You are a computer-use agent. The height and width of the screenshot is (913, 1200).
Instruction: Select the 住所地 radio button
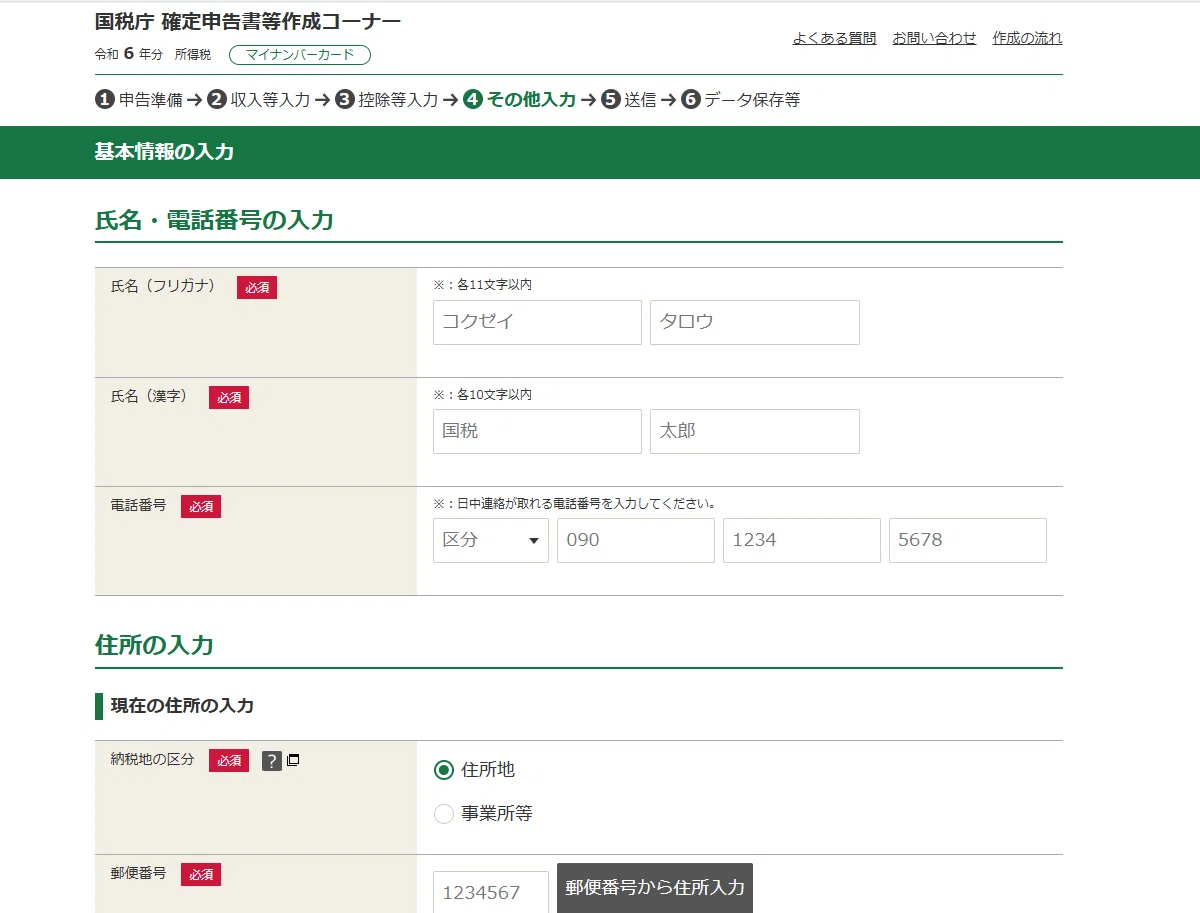pos(444,770)
